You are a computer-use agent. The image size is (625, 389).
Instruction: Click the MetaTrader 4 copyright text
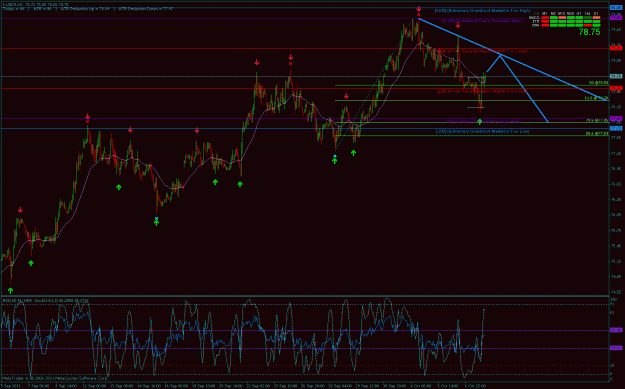(55, 377)
